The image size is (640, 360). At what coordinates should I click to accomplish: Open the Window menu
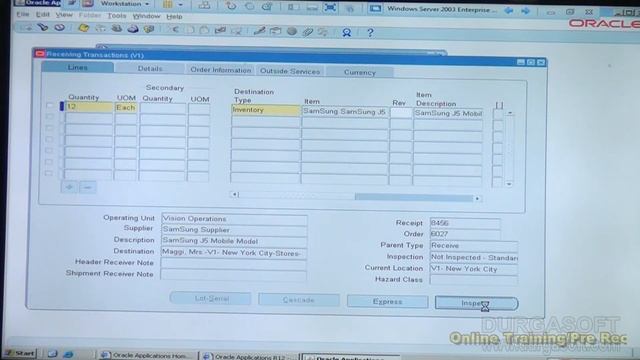146,16
